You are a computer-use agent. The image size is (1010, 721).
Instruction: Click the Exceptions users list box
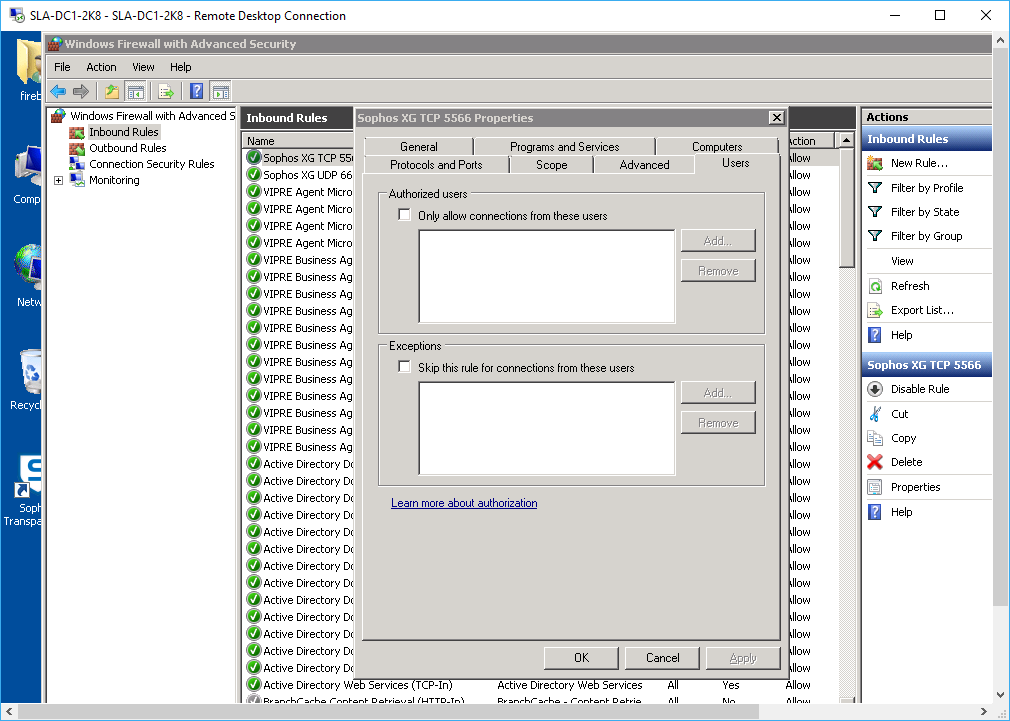coord(547,428)
